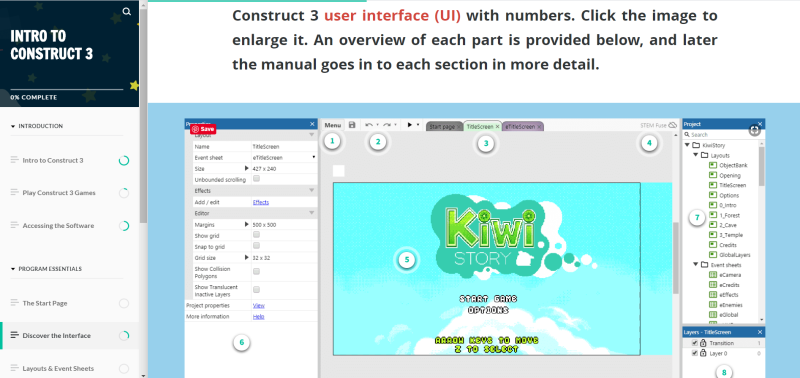
Task: Collapse the Effects properties section triangle
Action: click(312, 191)
